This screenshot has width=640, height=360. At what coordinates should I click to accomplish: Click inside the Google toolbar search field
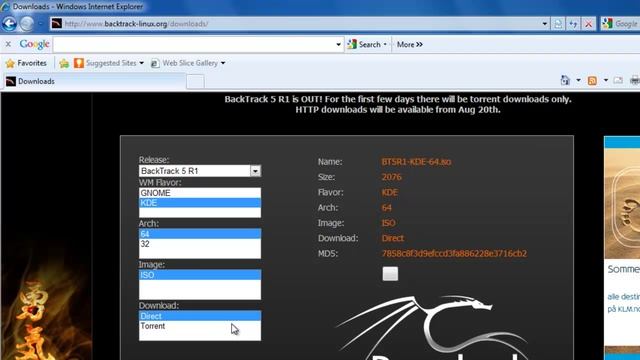click(193, 44)
